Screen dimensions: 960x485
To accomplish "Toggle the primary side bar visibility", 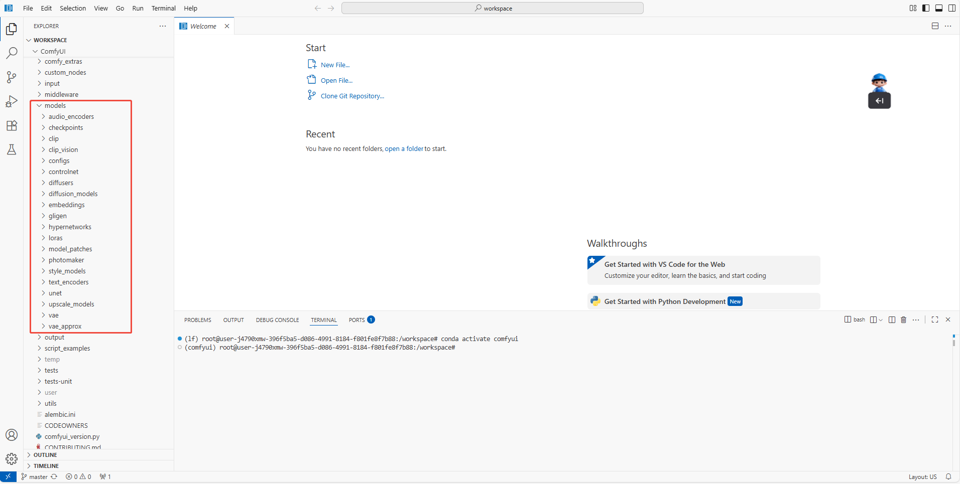I will 926,8.
